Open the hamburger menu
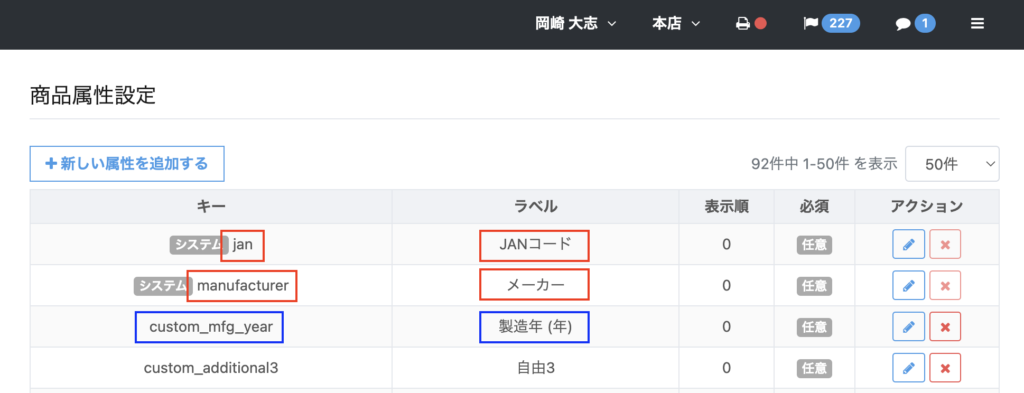The image size is (1024, 393). click(x=977, y=24)
